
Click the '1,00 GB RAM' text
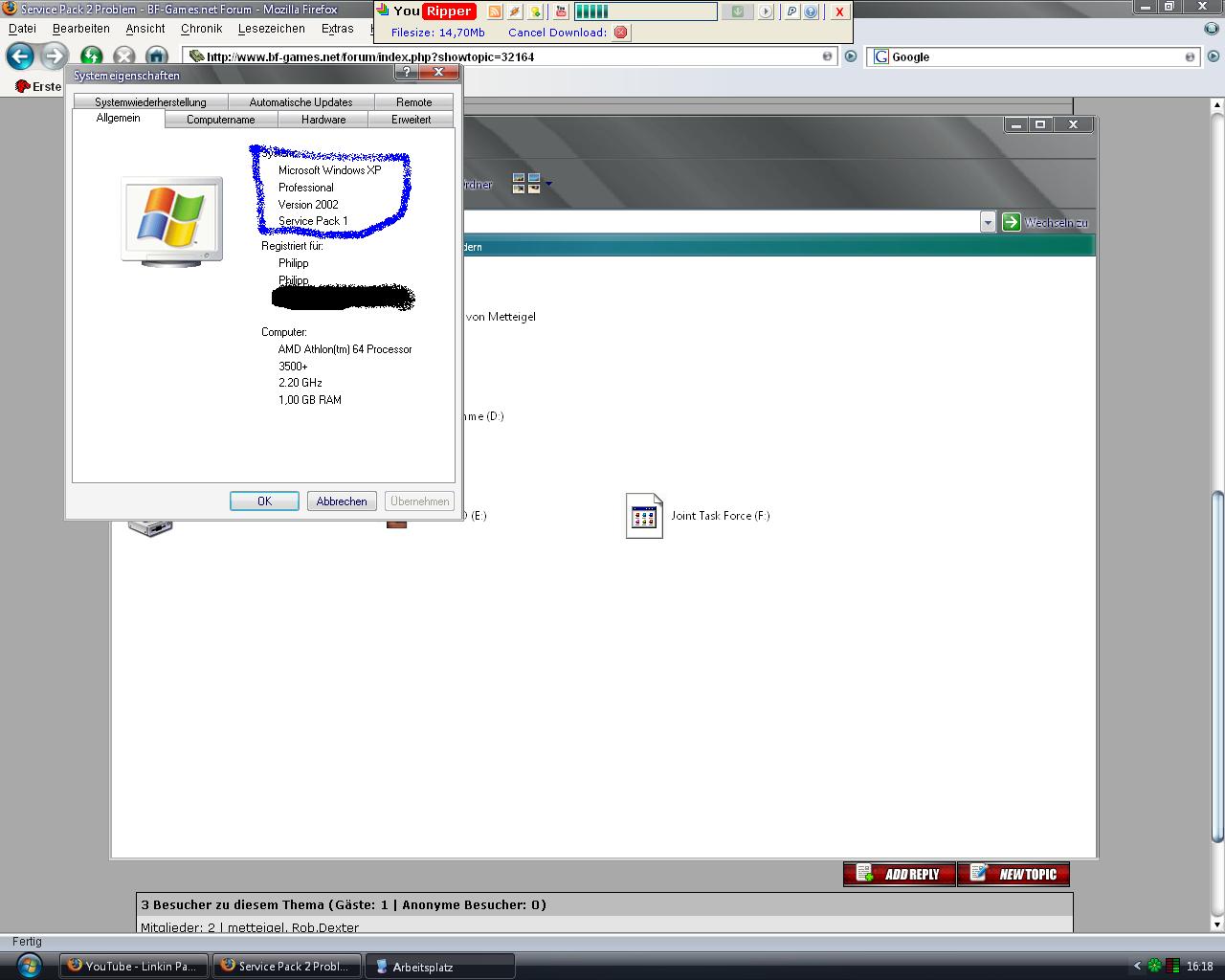pos(310,400)
